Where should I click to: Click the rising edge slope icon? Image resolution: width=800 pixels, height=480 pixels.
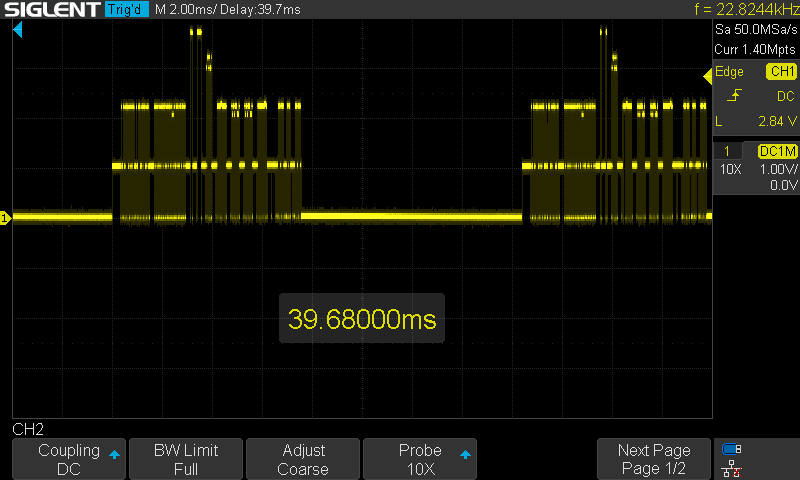734,95
